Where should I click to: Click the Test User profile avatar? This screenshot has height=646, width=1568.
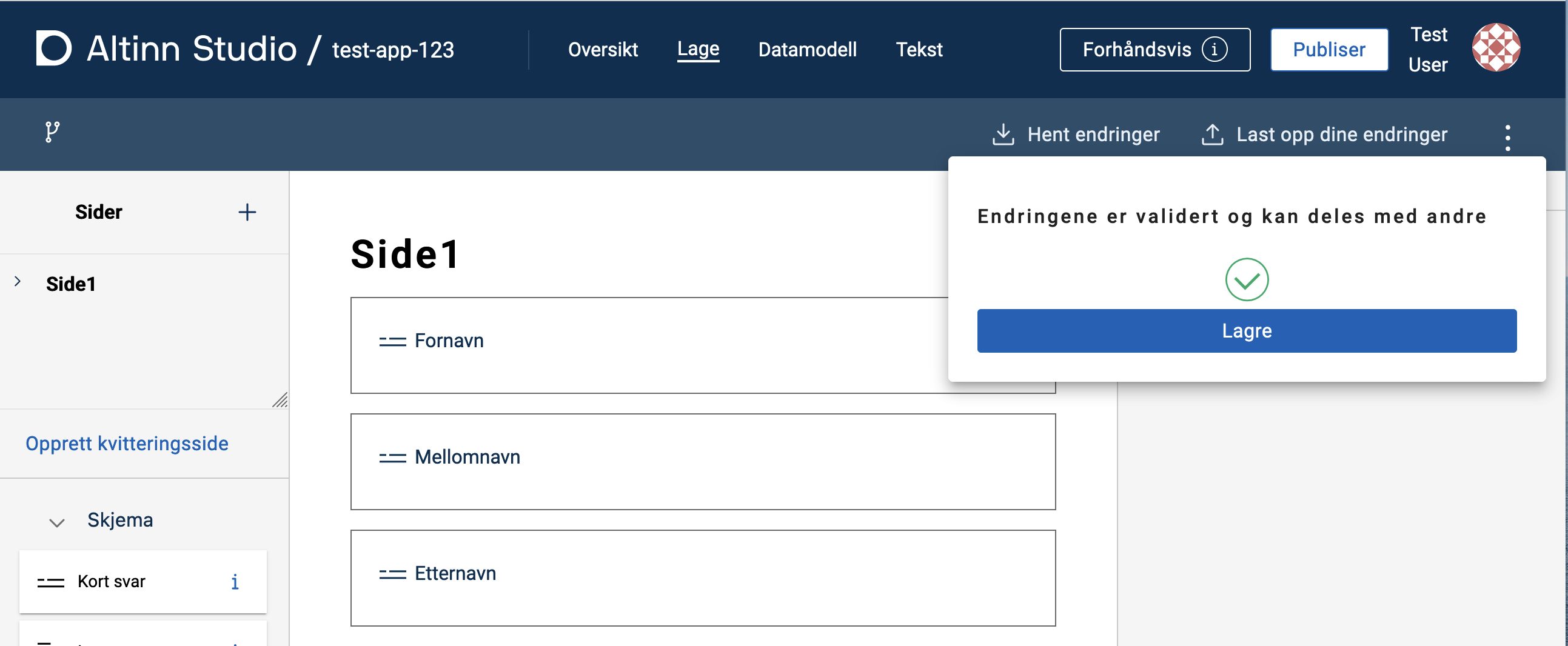[x=1496, y=47]
